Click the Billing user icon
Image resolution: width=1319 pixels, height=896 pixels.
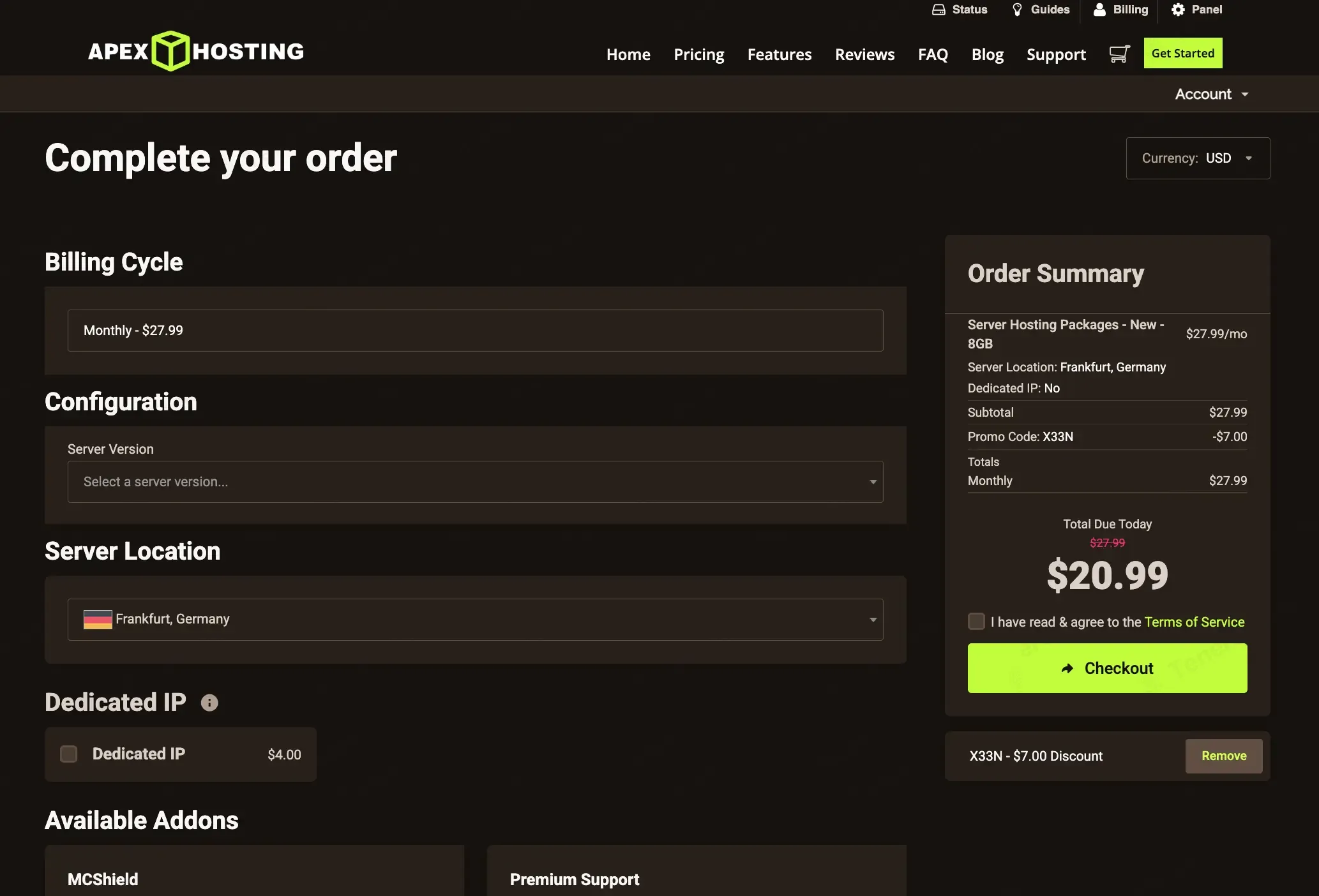[1099, 10]
